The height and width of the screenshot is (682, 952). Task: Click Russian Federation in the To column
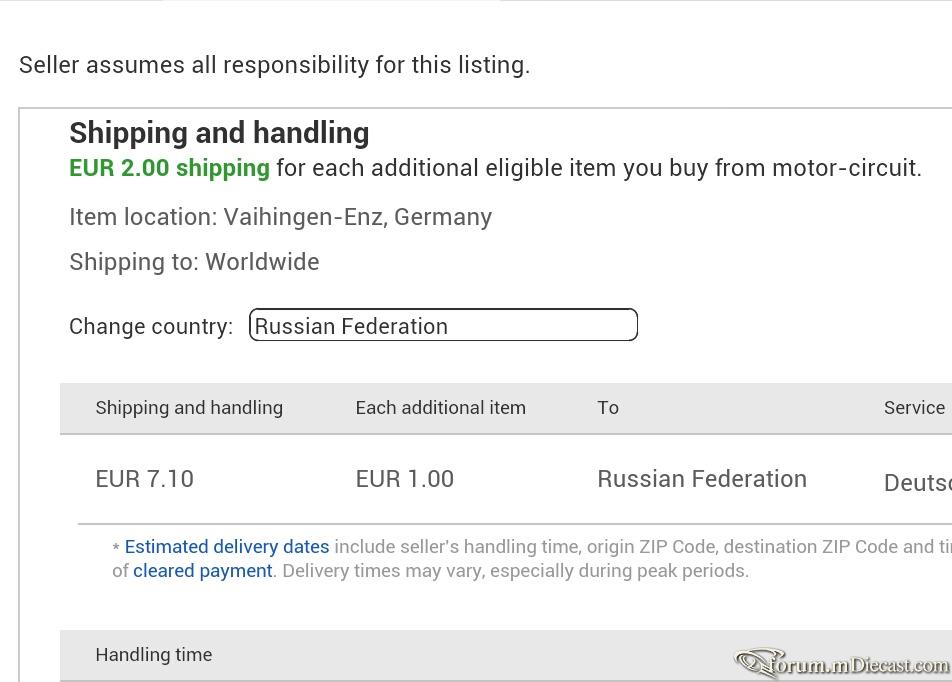[702, 479]
